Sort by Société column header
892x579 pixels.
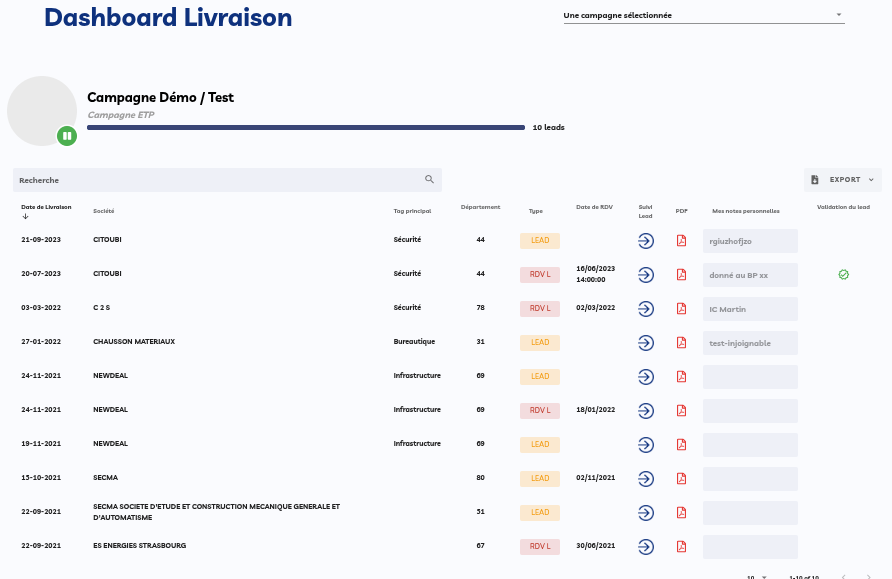coord(104,211)
